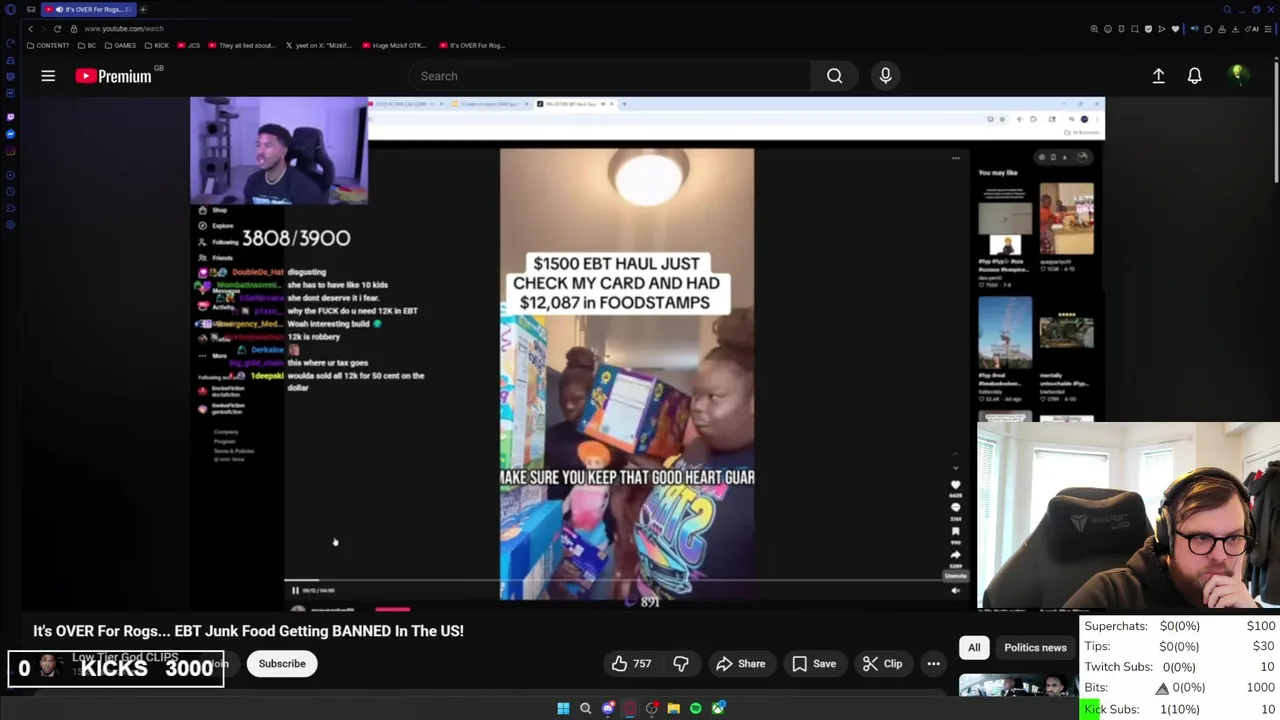
Task: Pause the embedded video playback
Action: point(295,590)
